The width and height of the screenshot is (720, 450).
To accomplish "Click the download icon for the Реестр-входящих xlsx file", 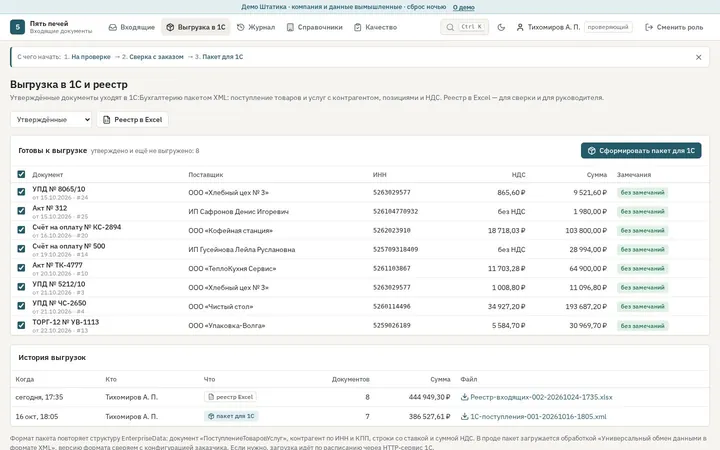I will coord(465,397).
